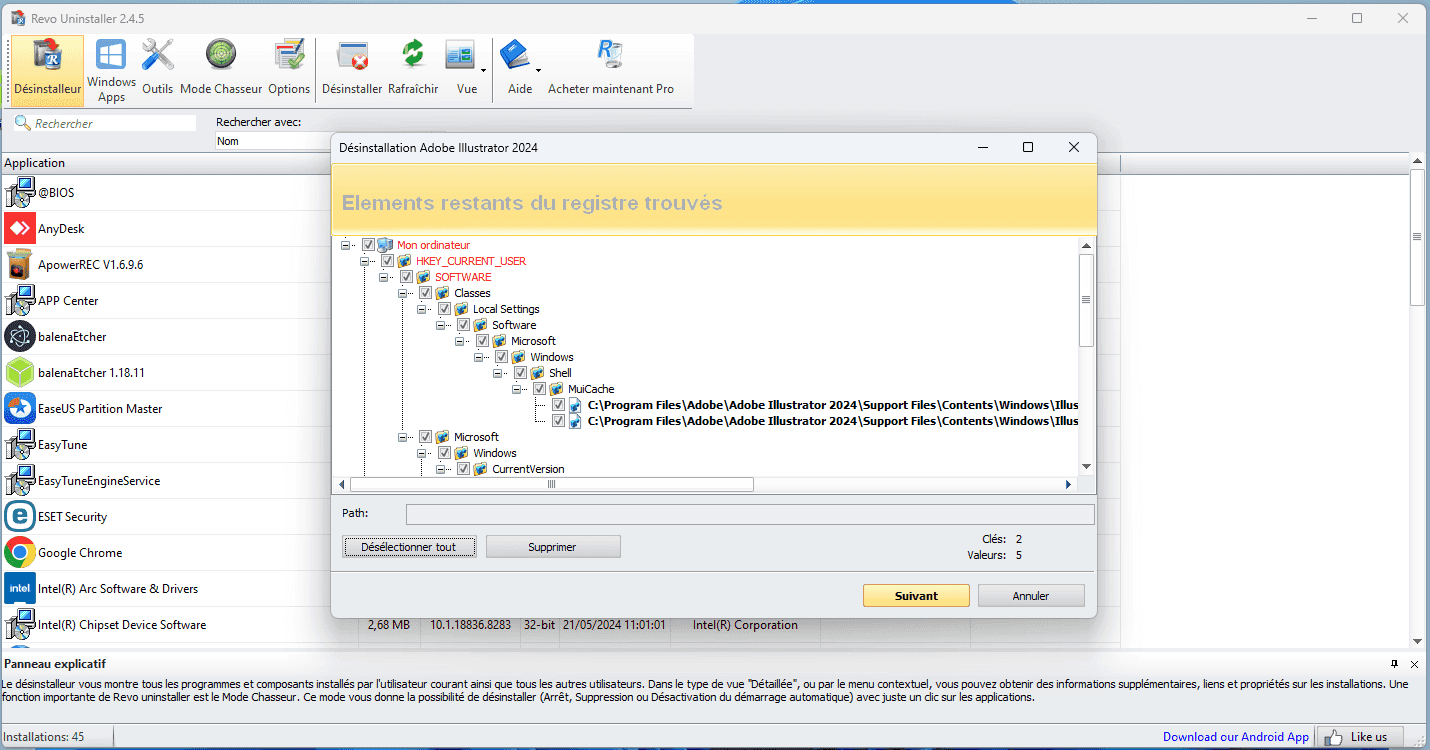This screenshot has width=1430, height=750.
Task: Select the Microsoft node under Software
Action: (533, 341)
